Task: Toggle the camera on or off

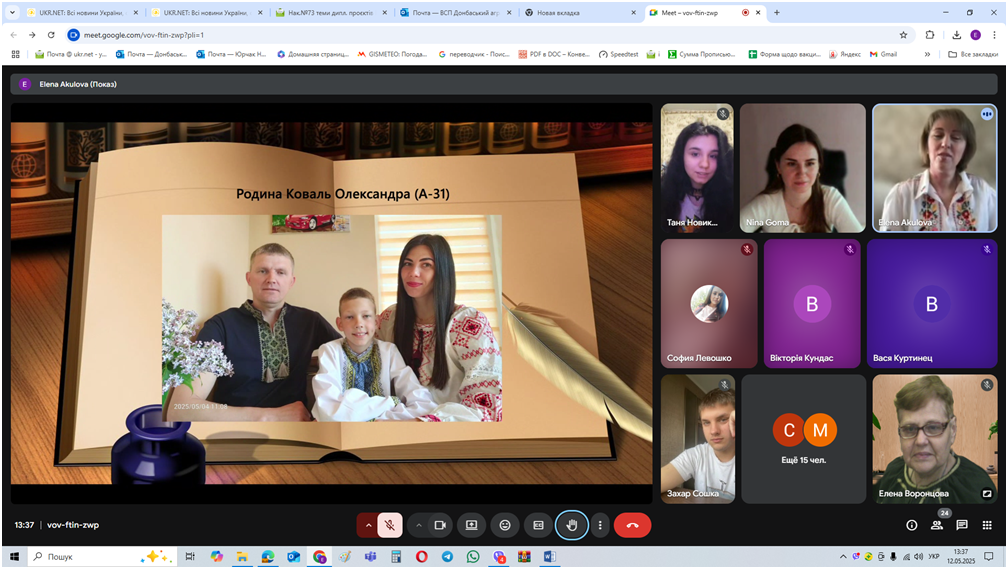Action: point(440,525)
